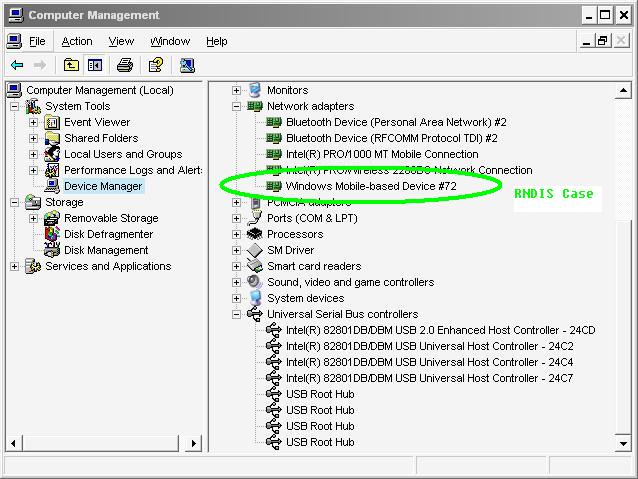This screenshot has width=638, height=479.
Task: Expand the Event Viewer node
Action: click(x=33, y=122)
